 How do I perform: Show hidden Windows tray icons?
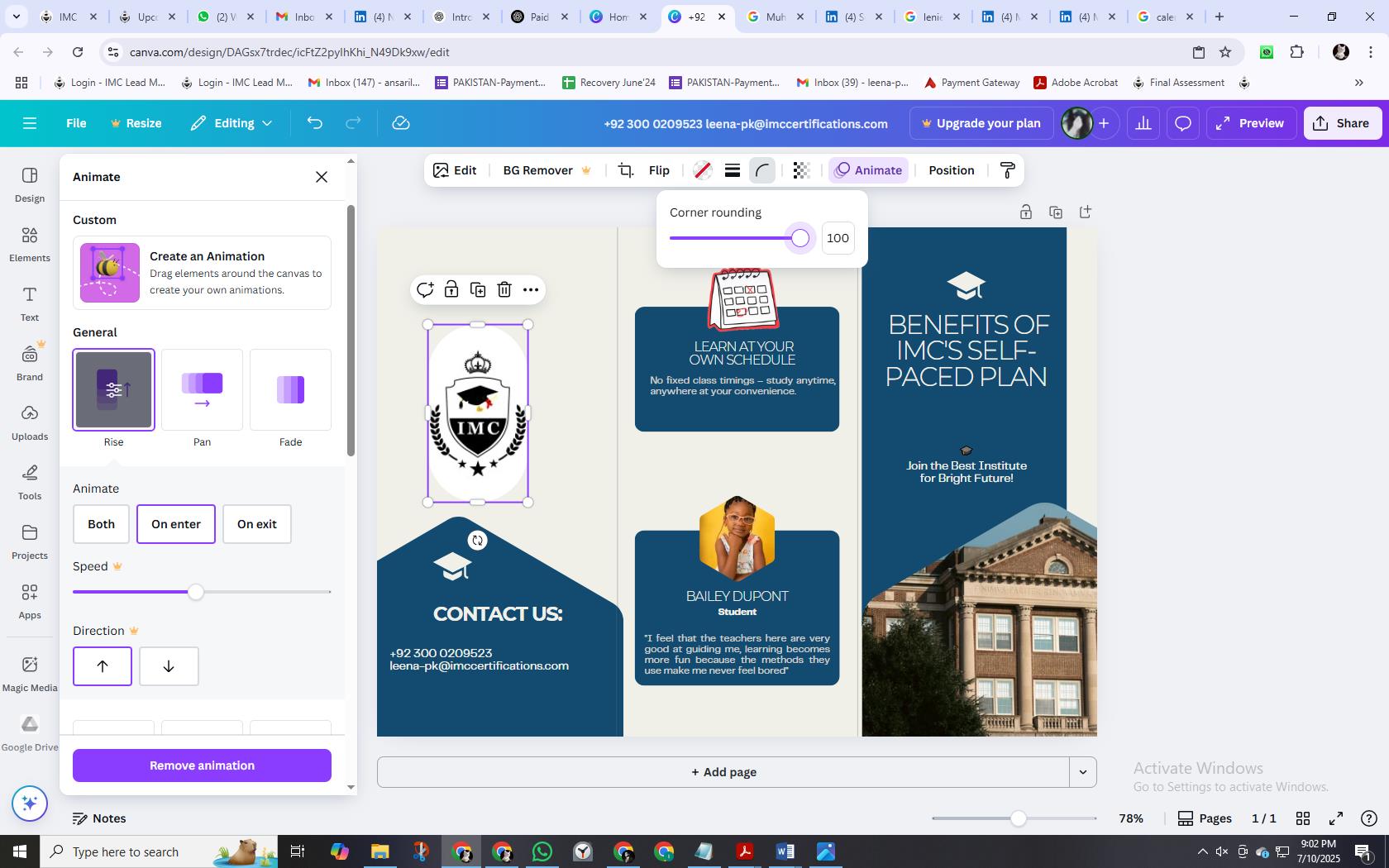pyautogui.click(x=1202, y=851)
